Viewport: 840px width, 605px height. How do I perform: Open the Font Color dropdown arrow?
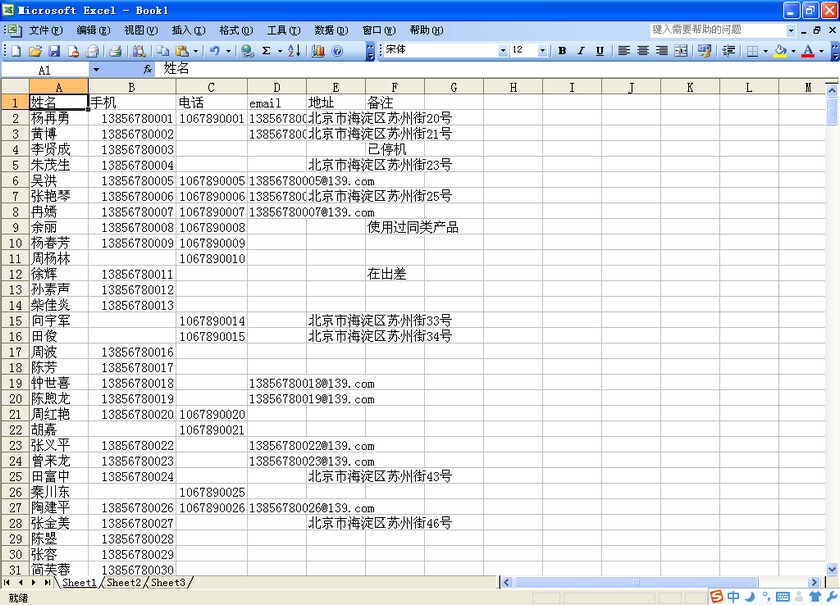[821, 51]
